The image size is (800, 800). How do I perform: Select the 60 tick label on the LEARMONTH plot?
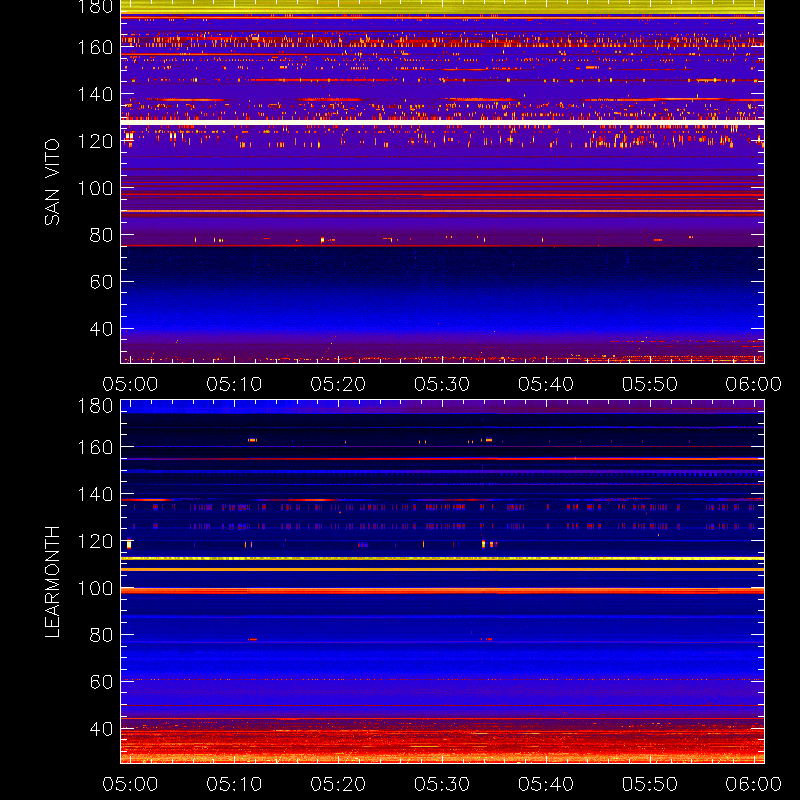coord(102,682)
